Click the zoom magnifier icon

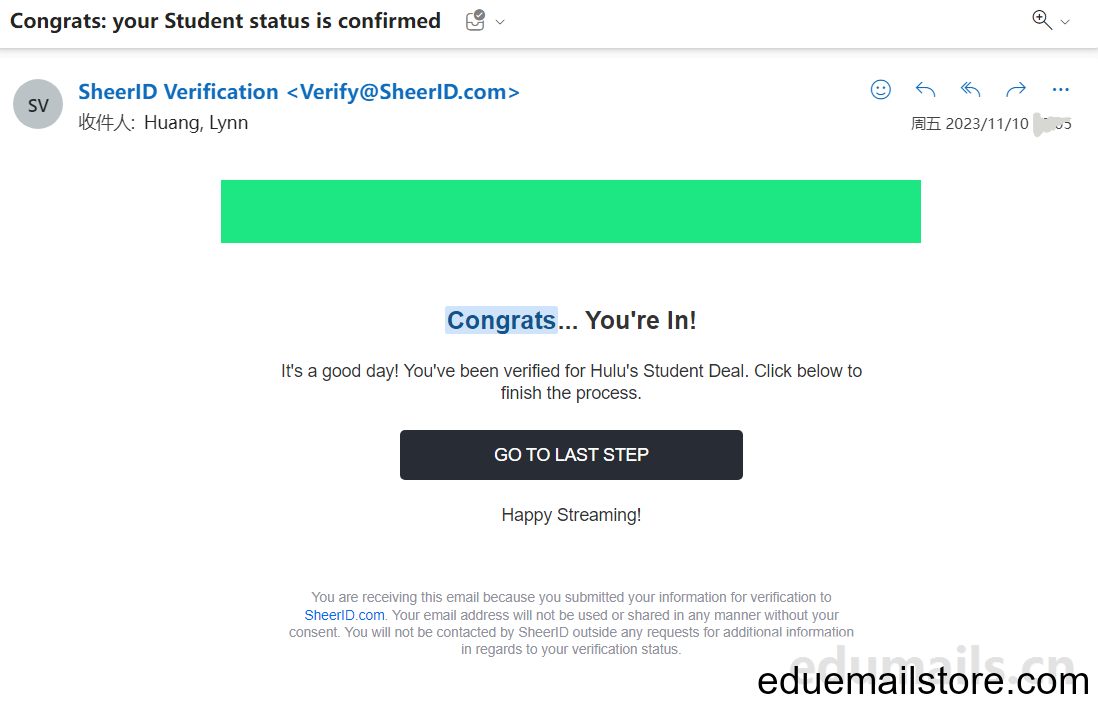click(1042, 20)
